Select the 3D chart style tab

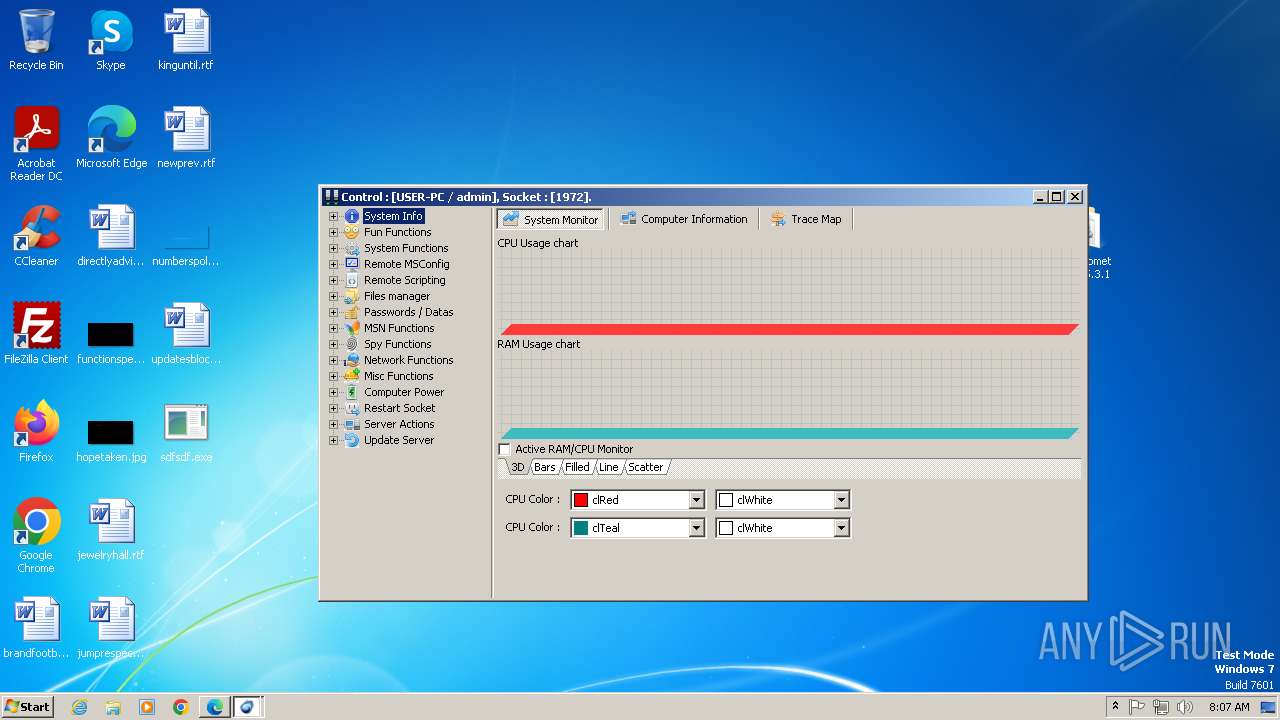pos(517,467)
